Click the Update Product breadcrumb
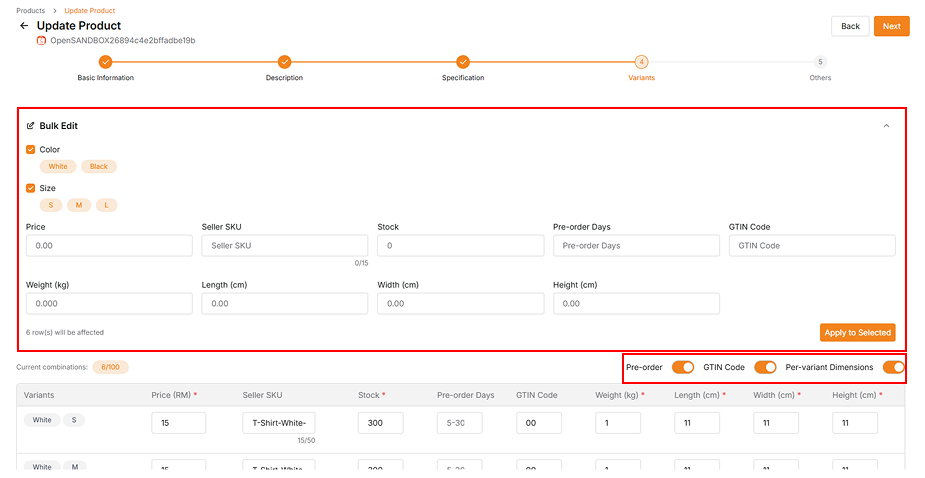 [x=90, y=11]
